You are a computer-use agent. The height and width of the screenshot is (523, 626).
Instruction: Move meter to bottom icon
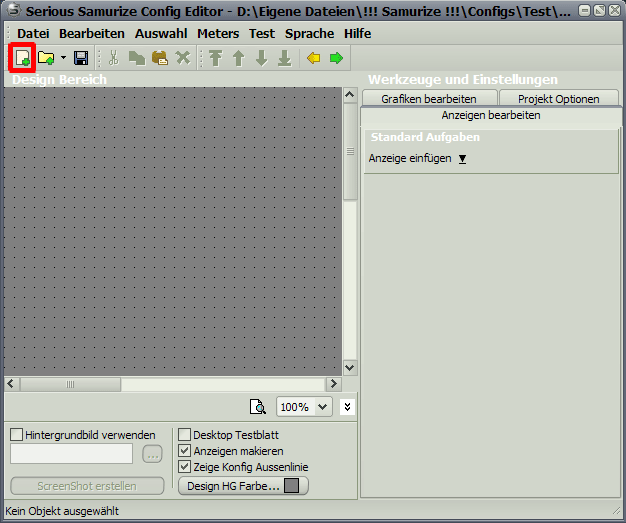point(285,58)
